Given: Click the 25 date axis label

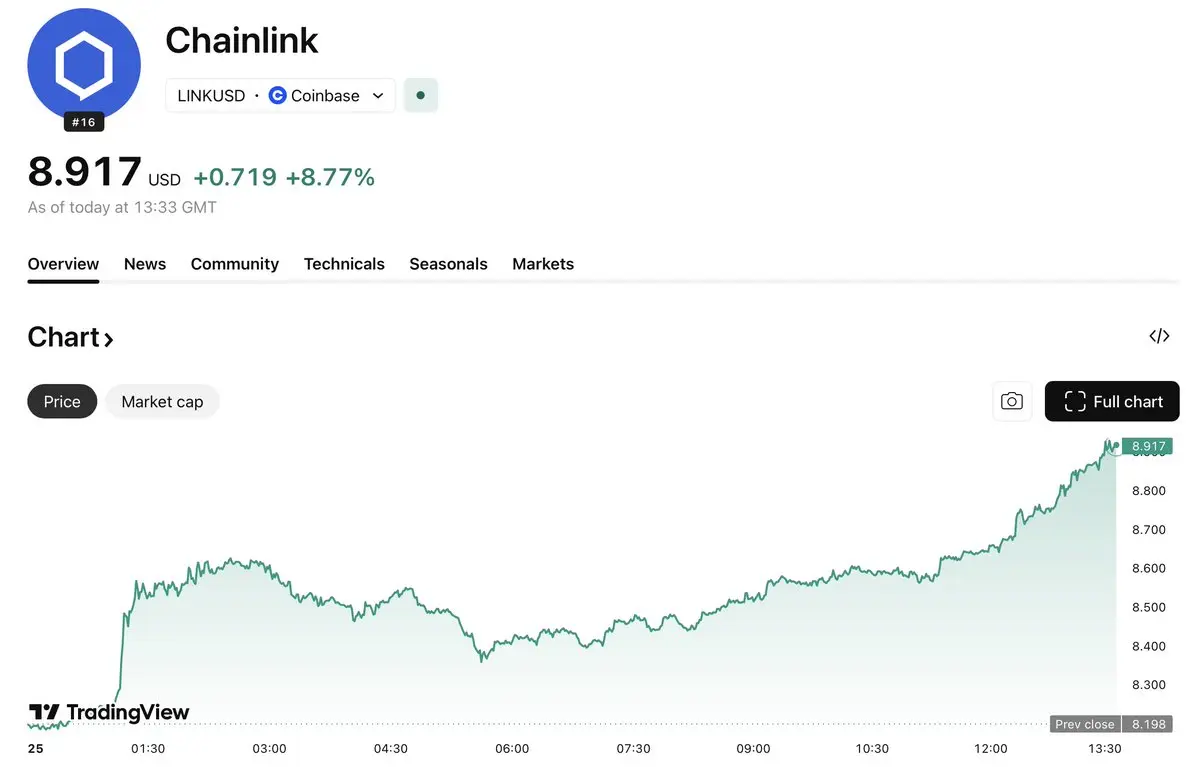Looking at the screenshot, I should [x=35, y=749].
